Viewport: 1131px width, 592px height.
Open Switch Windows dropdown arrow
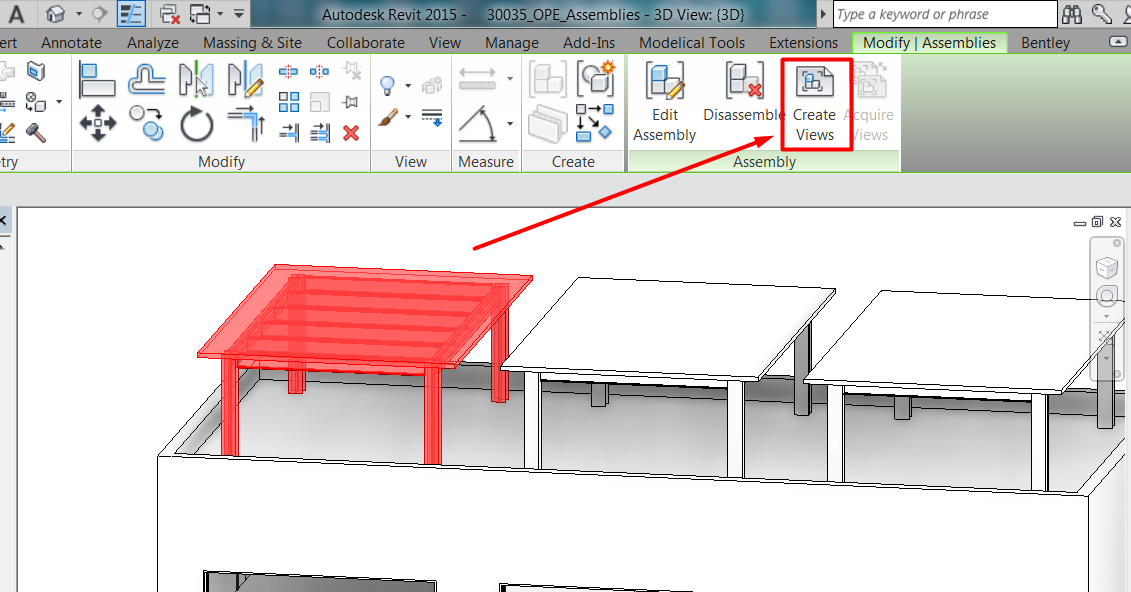[x=220, y=14]
